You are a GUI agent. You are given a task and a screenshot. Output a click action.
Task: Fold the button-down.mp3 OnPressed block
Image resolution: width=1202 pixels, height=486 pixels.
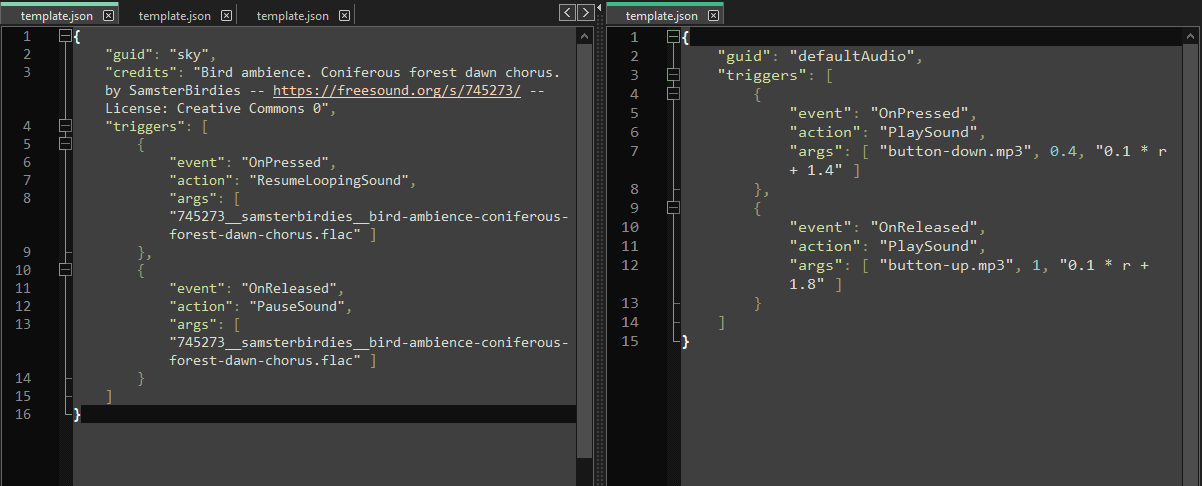pyautogui.click(x=673, y=94)
